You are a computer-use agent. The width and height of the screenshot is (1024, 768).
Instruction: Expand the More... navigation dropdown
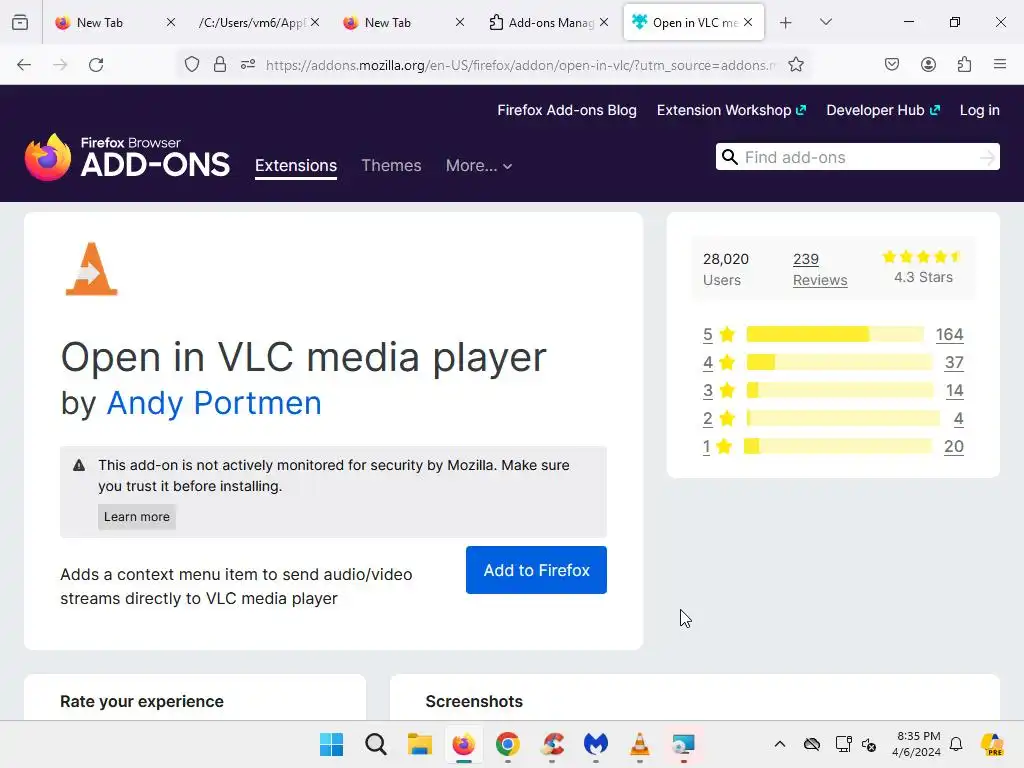point(479,166)
